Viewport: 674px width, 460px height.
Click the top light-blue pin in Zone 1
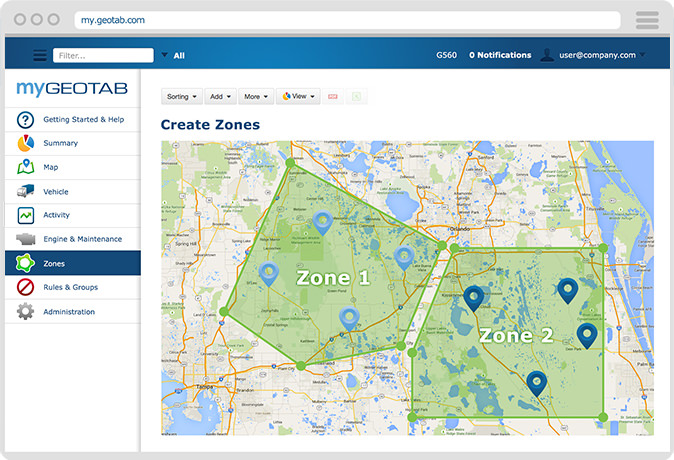tap(322, 222)
